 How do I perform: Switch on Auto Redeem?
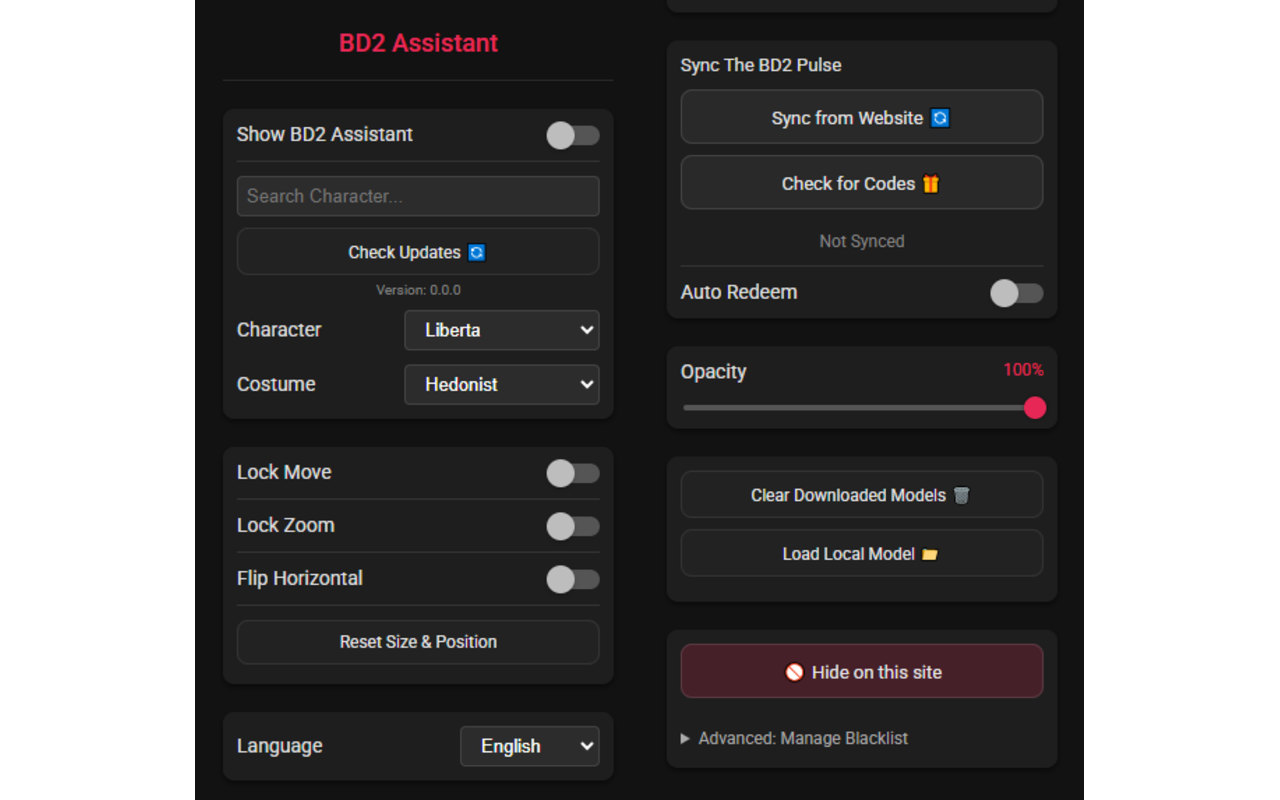pos(1016,293)
